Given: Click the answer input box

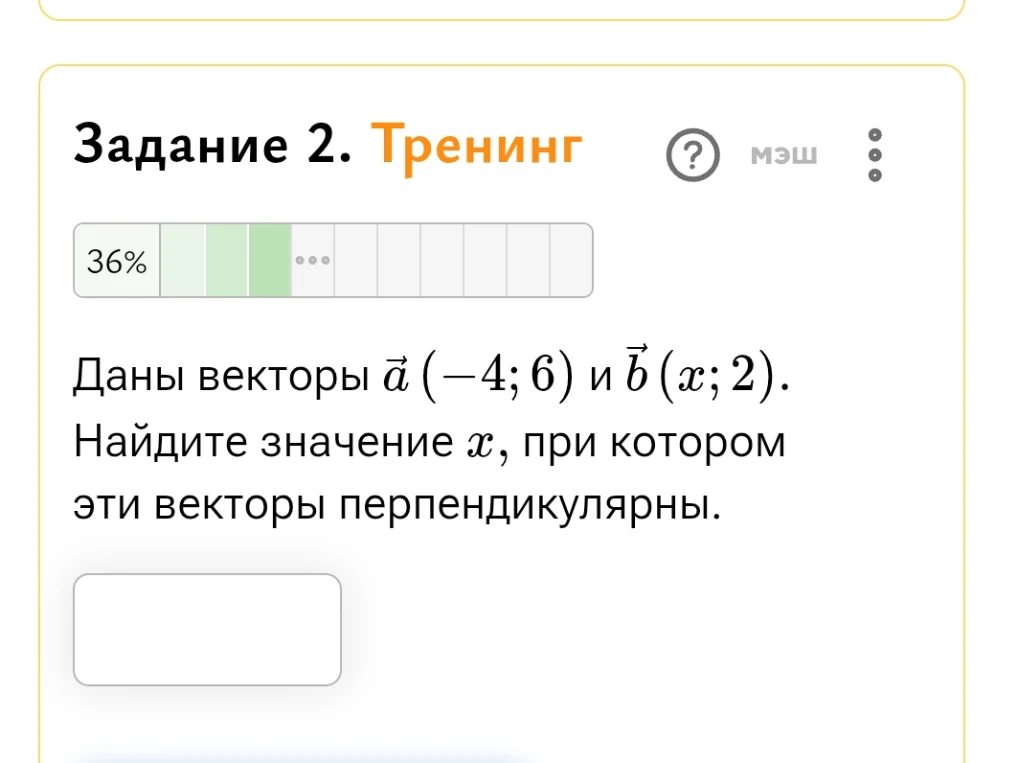Looking at the screenshot, I should pyautogui.click(x=207, y=628).
